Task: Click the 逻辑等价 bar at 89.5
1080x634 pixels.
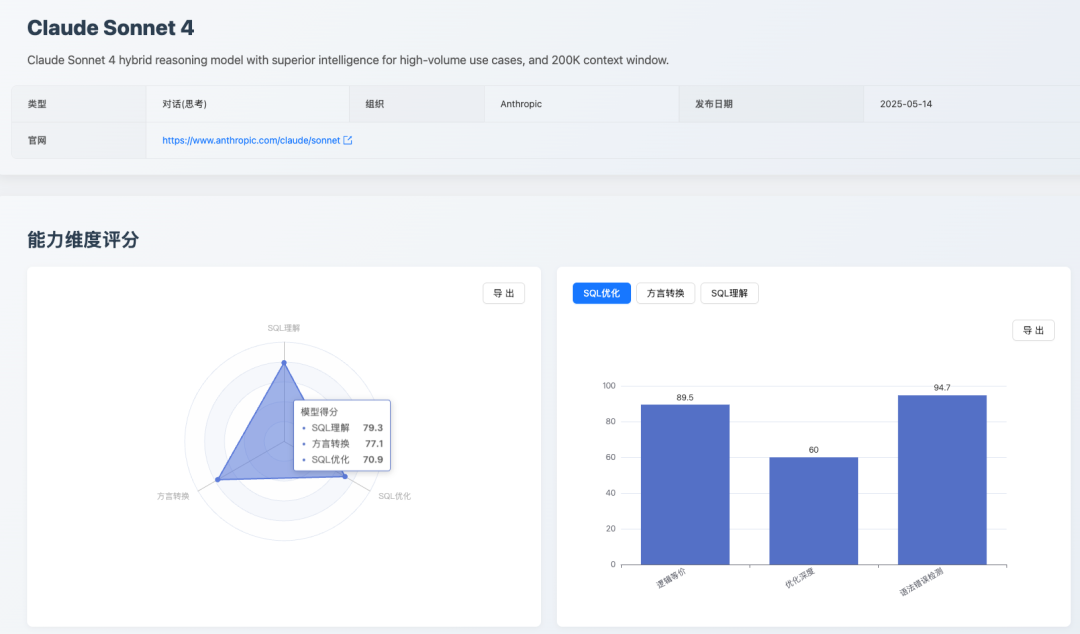Action: click(x=685, y=484)
